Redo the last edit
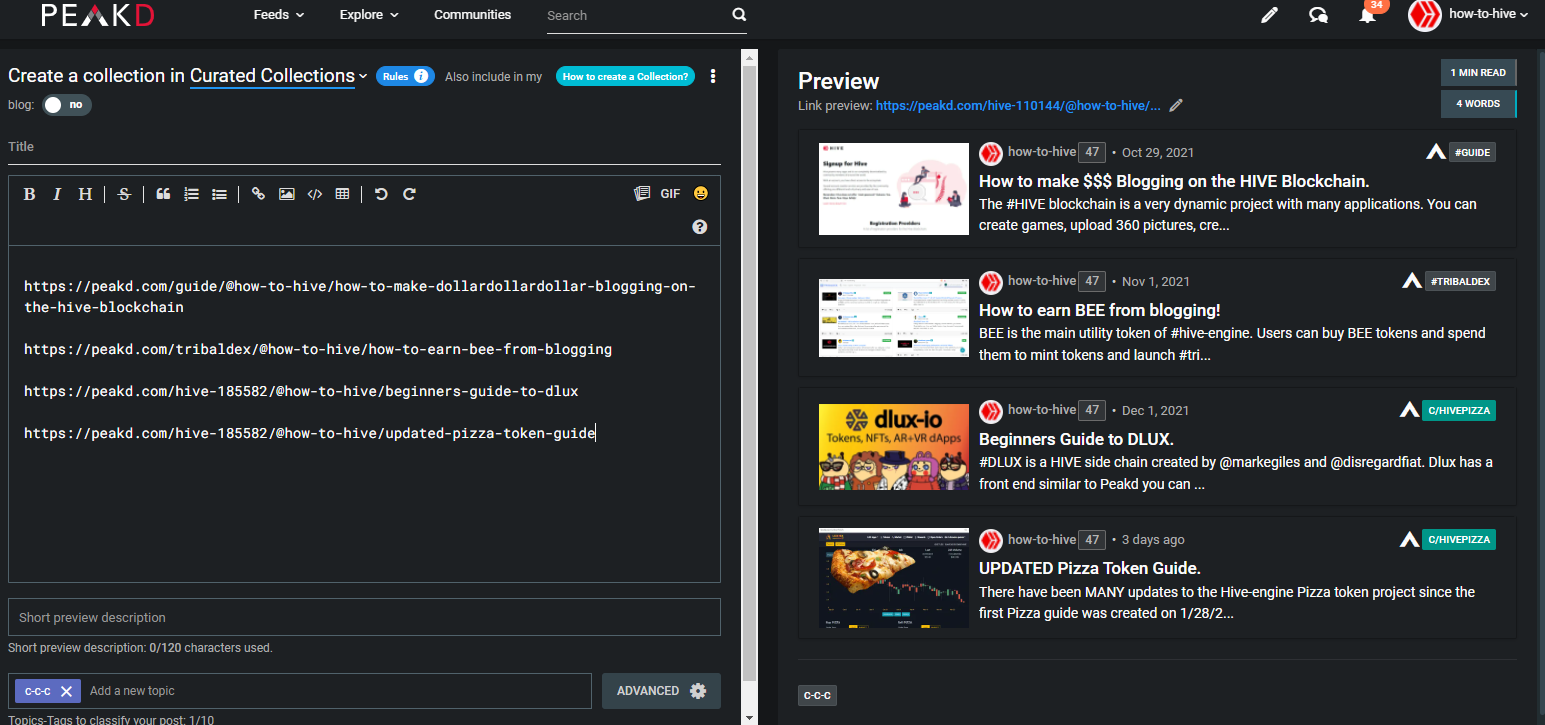1545x725 pixels. pyautogui.click(x=409, y=194)
